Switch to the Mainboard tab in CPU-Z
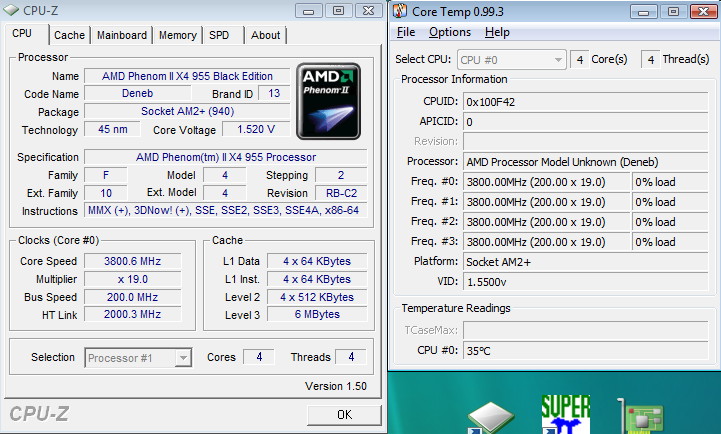Screen dimensions: 721x434 (122, 35)
